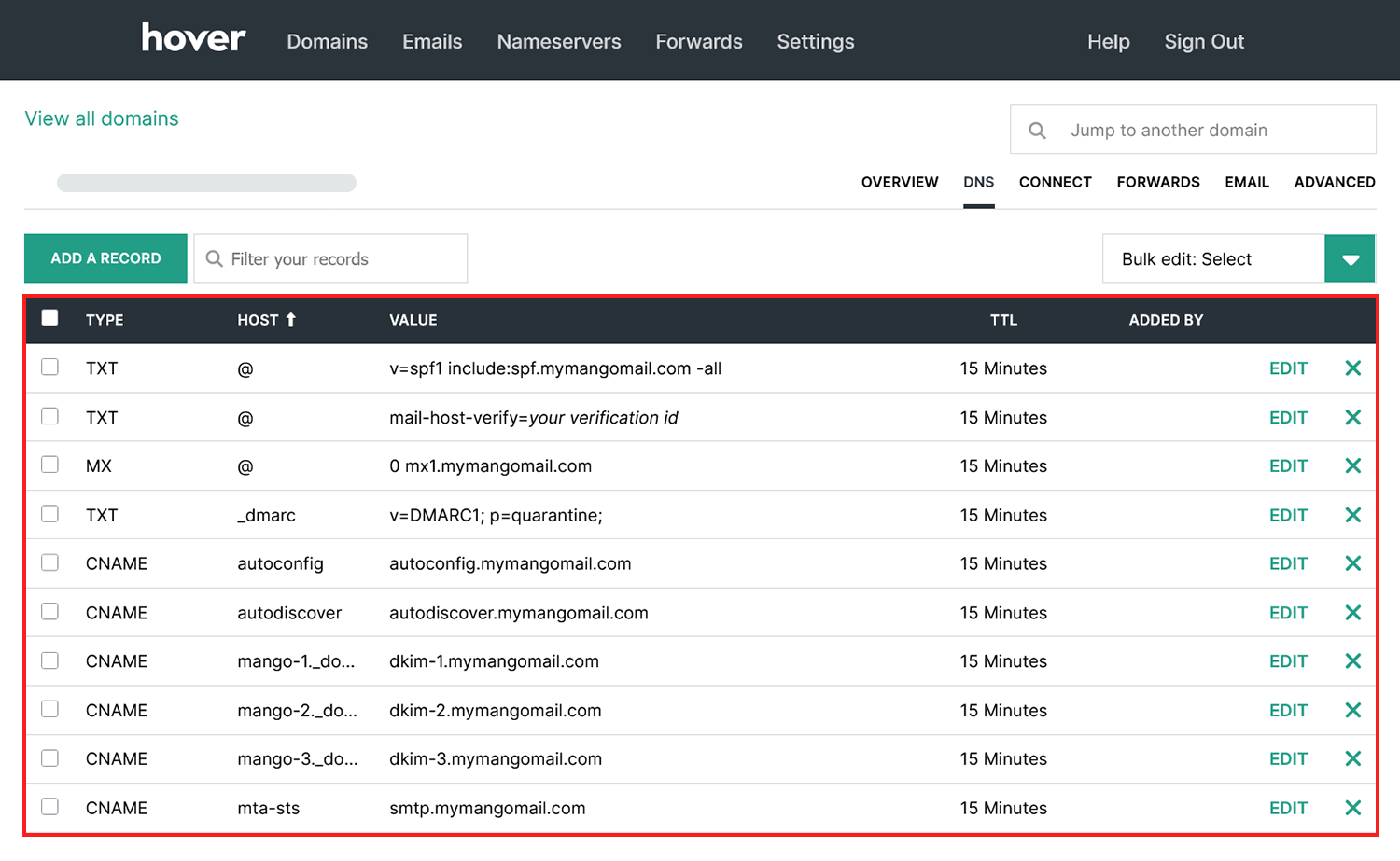Image resolution: width=1400 pixels, height=861 pixels.
Task: Edit the mta-sts record
Action: point(1288,808)
